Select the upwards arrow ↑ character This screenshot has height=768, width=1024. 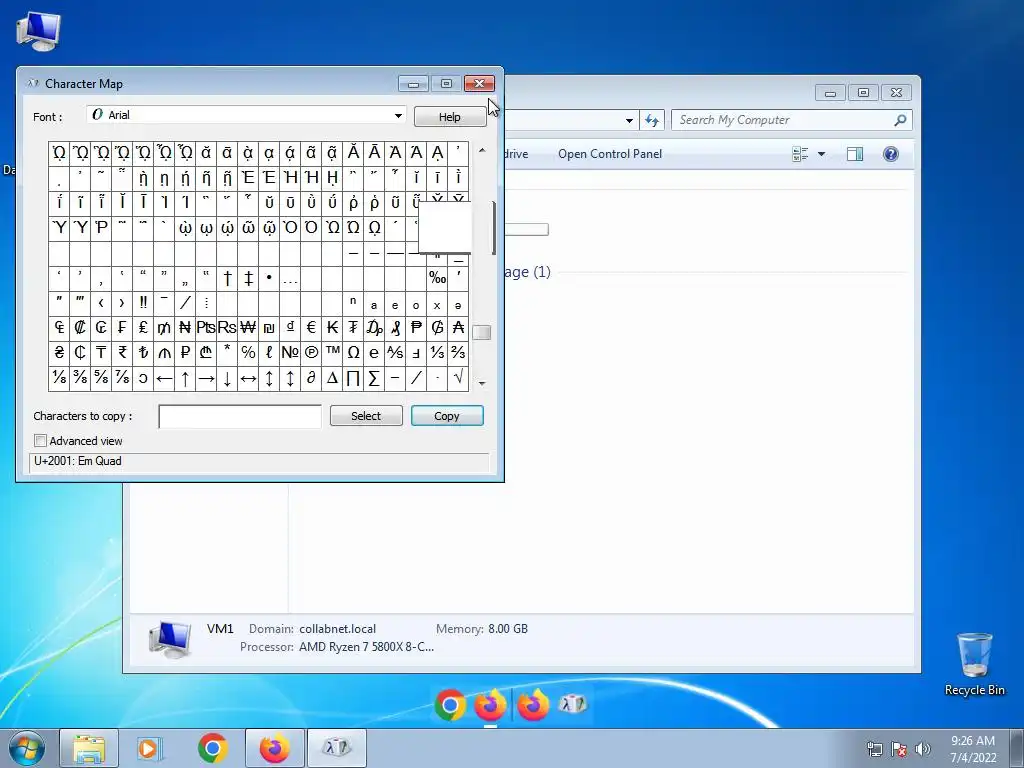click(x=185, y=377)
